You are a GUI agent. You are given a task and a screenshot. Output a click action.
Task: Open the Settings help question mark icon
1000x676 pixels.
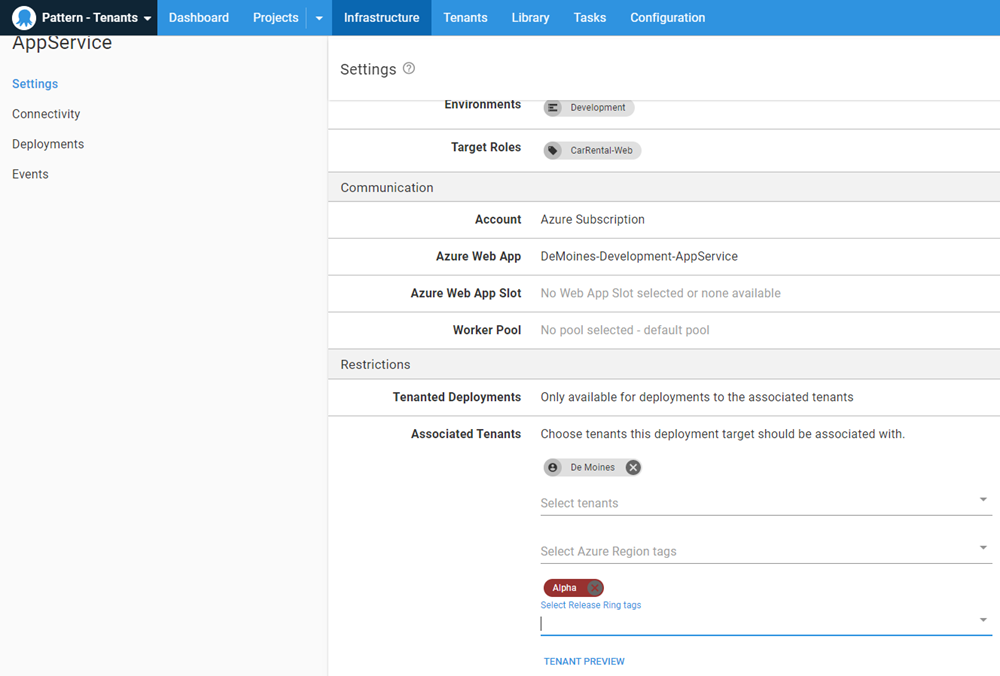pyautogui.click(x=408, y=69)
